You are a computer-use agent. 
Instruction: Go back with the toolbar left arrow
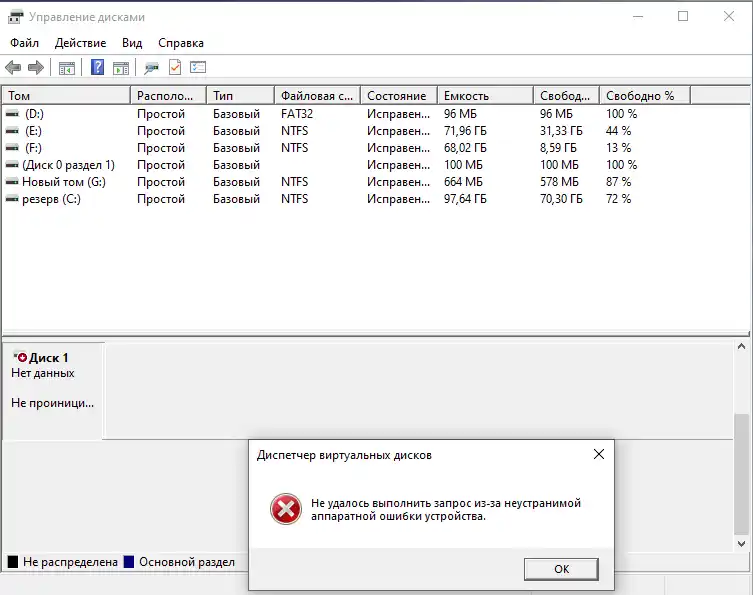(x=13, y=68)
